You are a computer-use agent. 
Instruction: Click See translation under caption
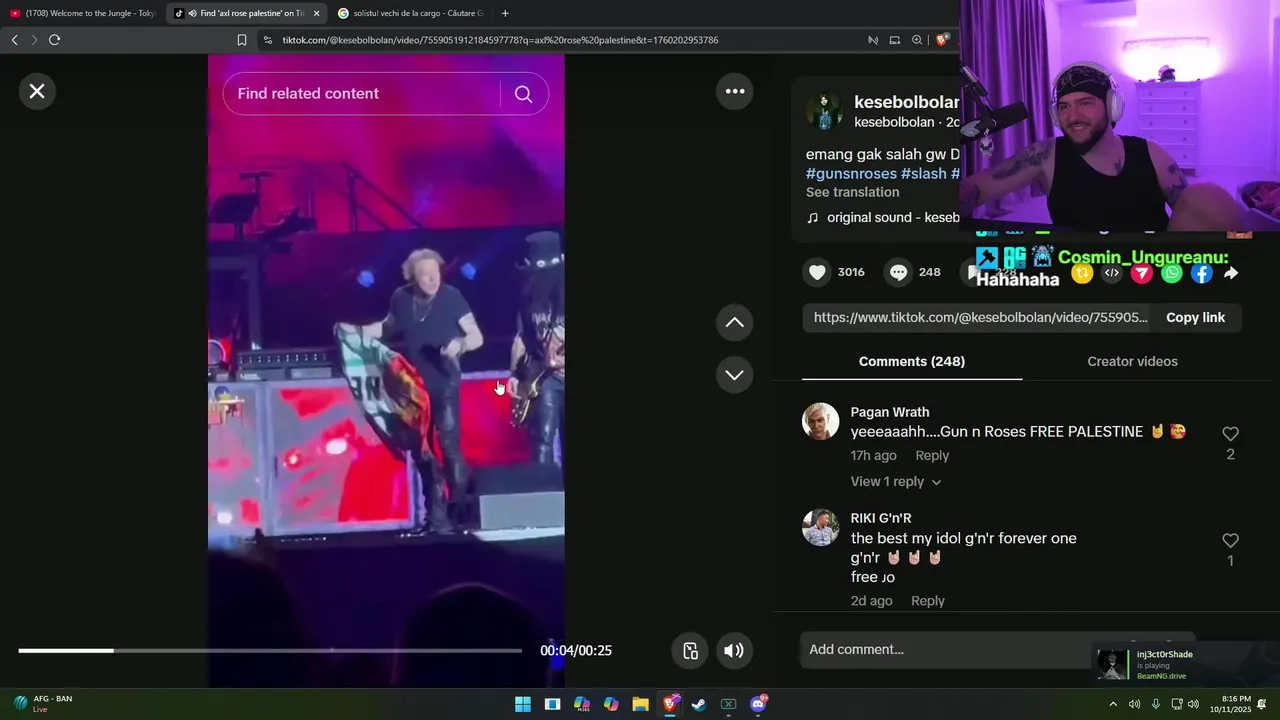[x=852, y=192]
